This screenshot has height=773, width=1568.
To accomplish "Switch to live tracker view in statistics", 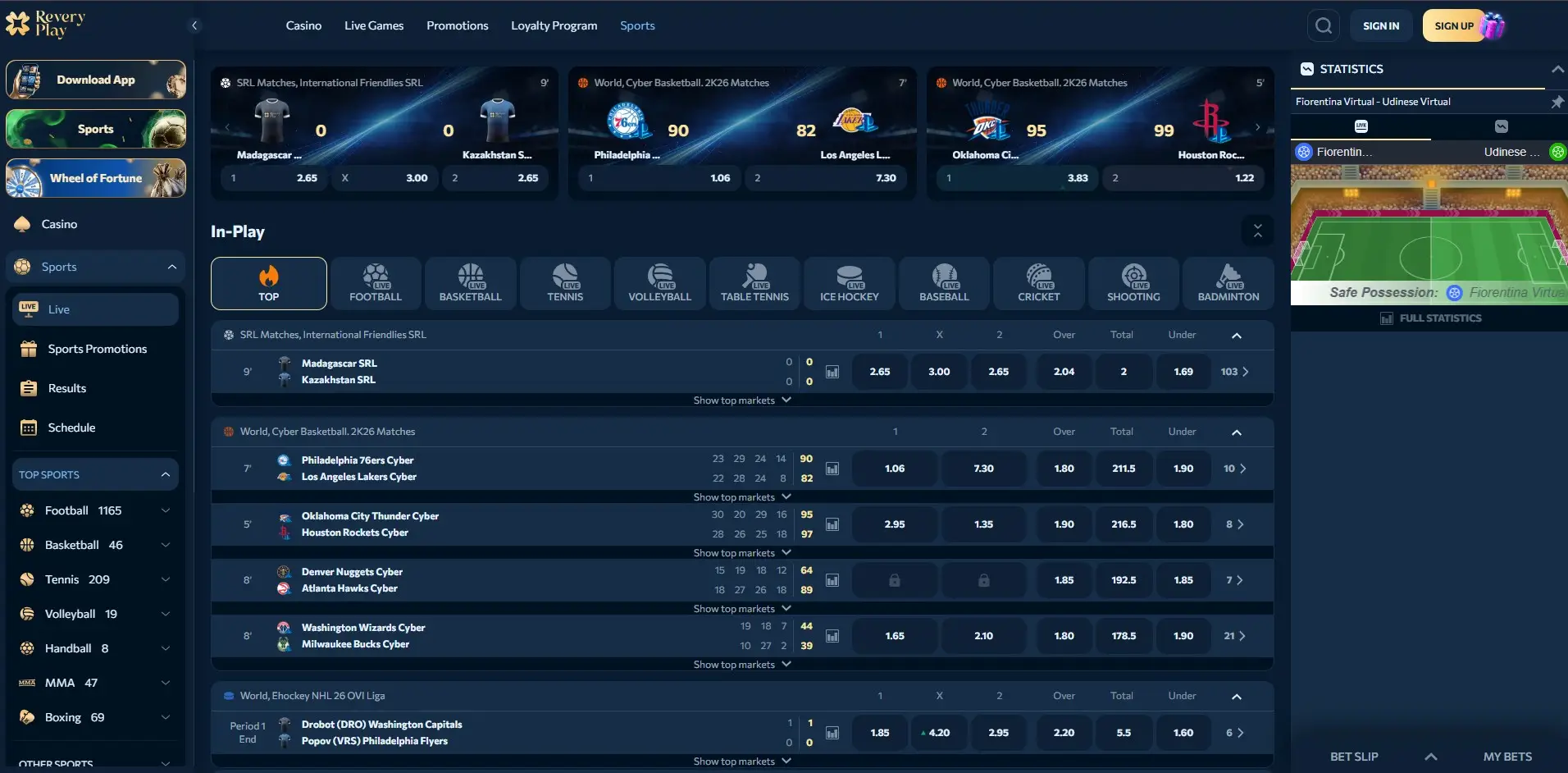I will tap(1361, 126).
